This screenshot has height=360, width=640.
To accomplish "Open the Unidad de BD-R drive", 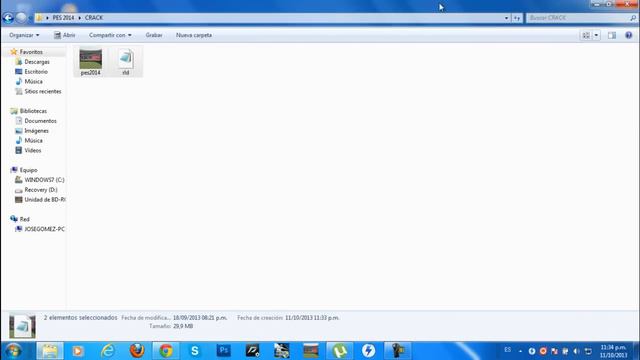I will pos(45,200).
